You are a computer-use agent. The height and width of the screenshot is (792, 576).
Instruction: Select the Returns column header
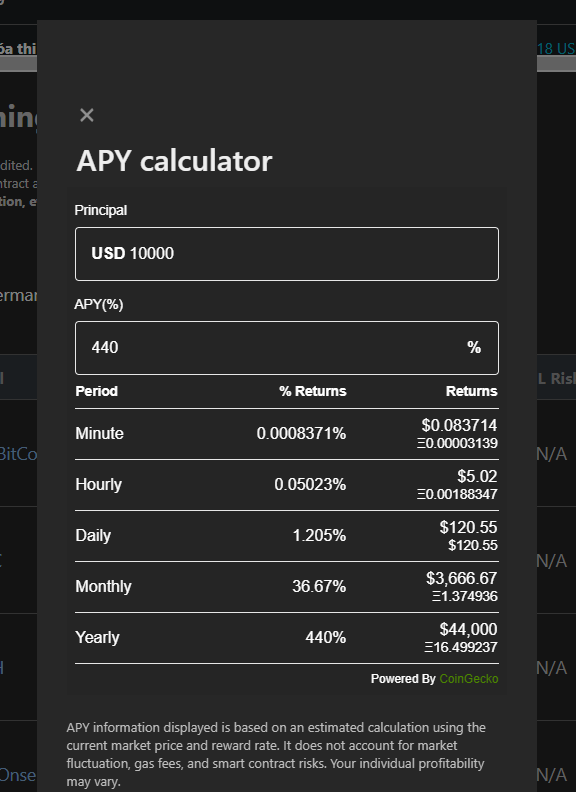point(471,391)
